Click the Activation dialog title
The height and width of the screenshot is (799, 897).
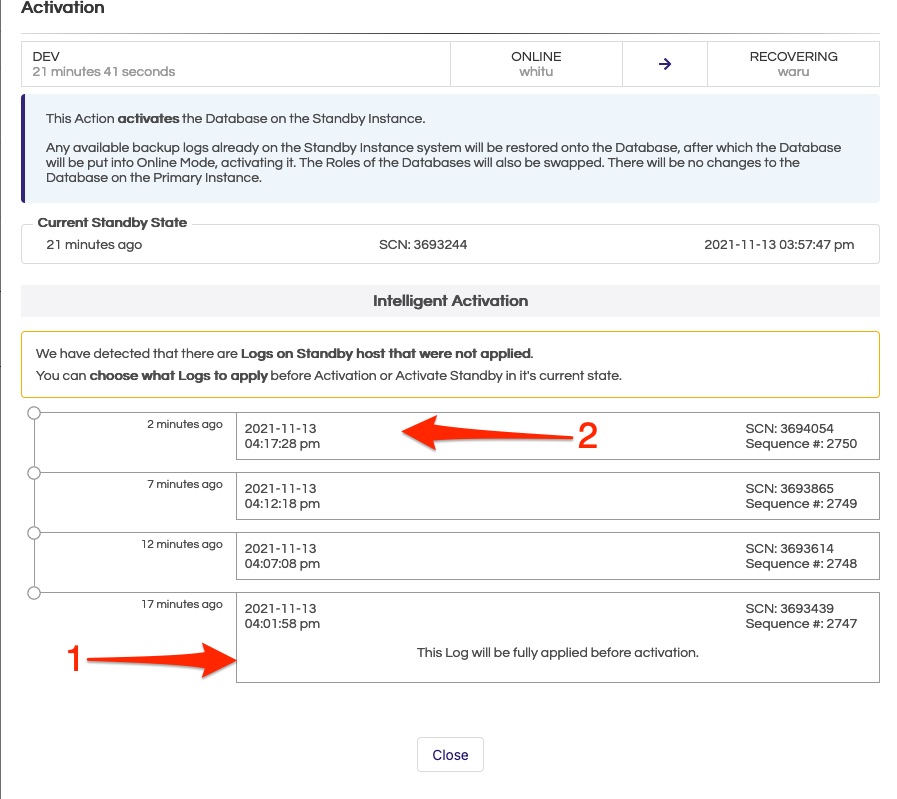tap(63, 8)
